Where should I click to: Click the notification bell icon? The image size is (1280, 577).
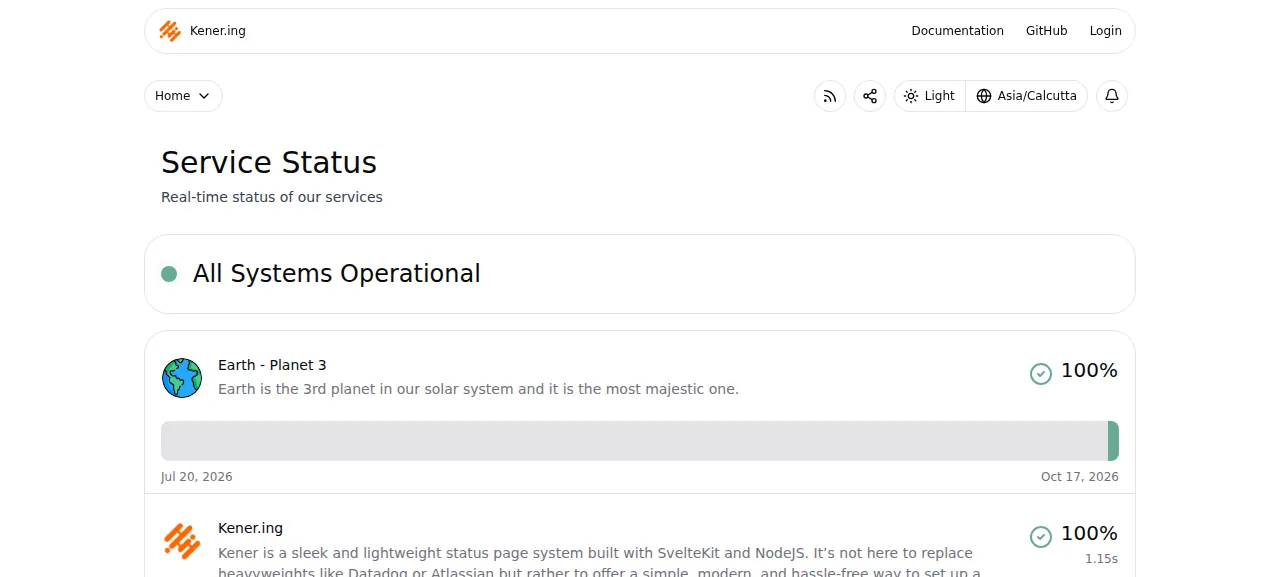(x=1112, y=96)
